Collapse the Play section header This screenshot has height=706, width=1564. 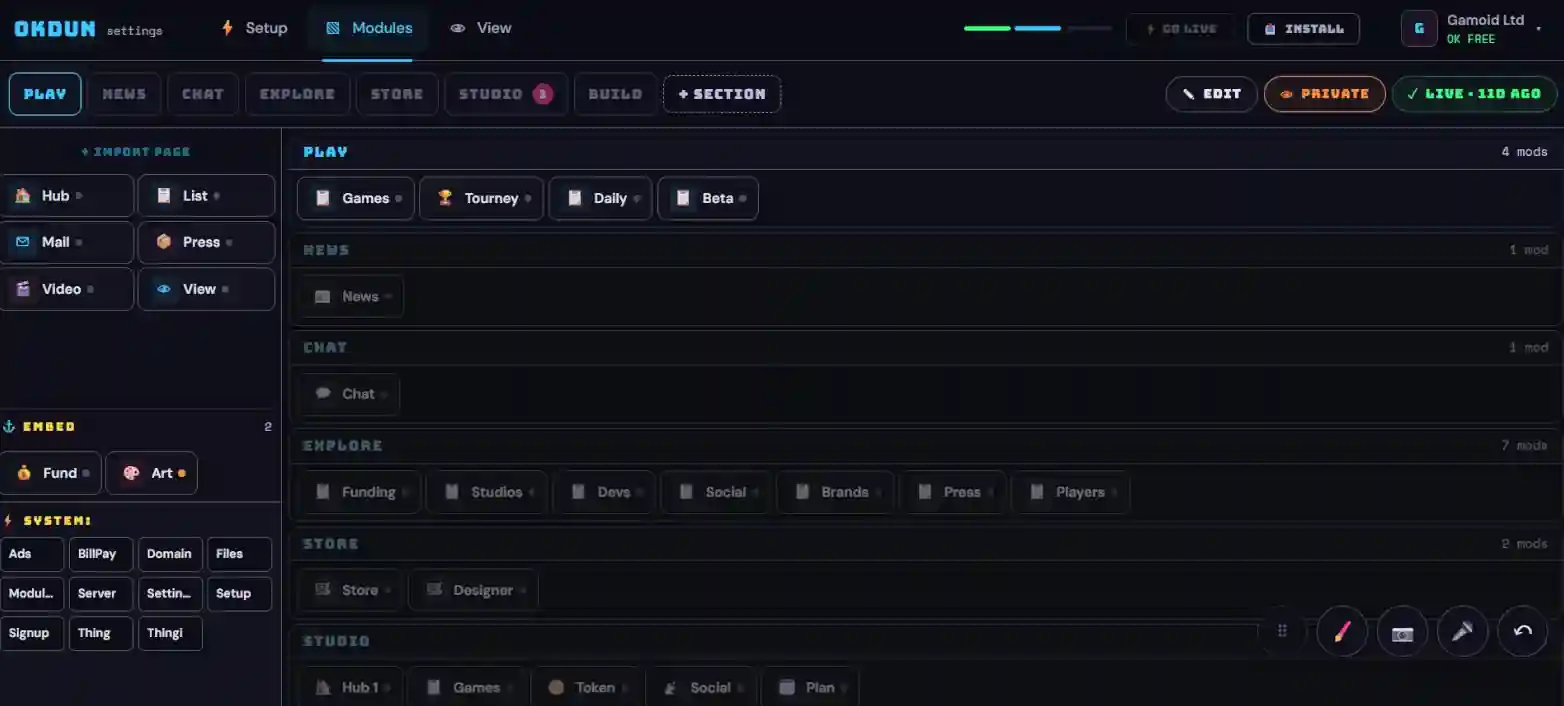click(x=925, y=152)
